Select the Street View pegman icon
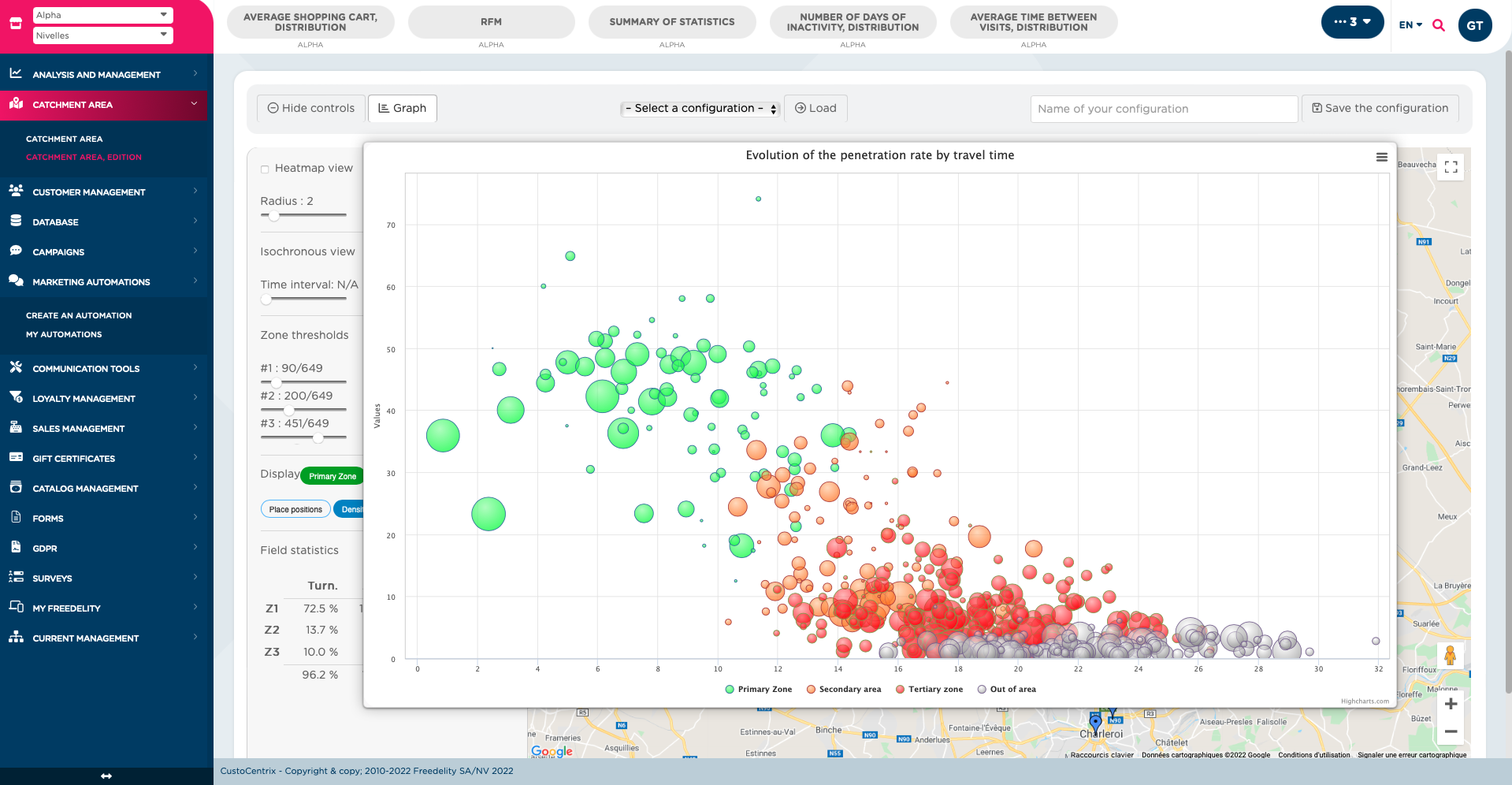 tap(1450, 655)
